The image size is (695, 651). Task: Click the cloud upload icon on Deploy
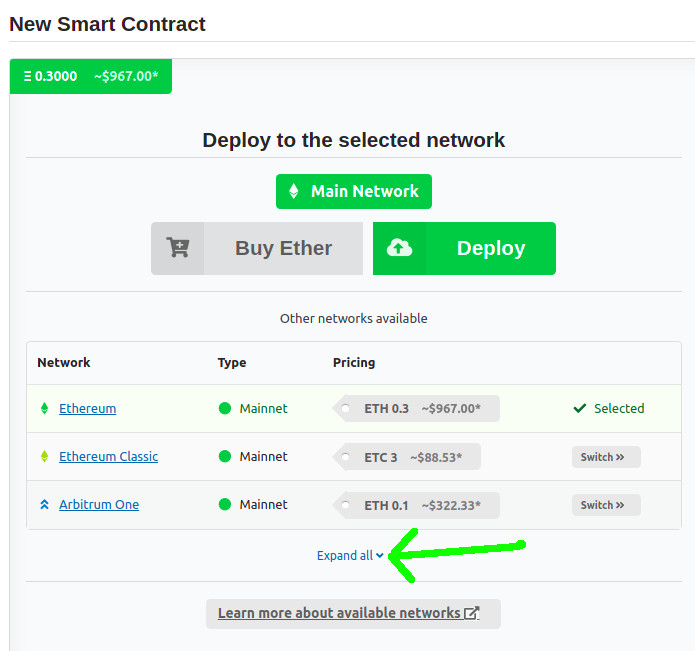coord(399,248)
